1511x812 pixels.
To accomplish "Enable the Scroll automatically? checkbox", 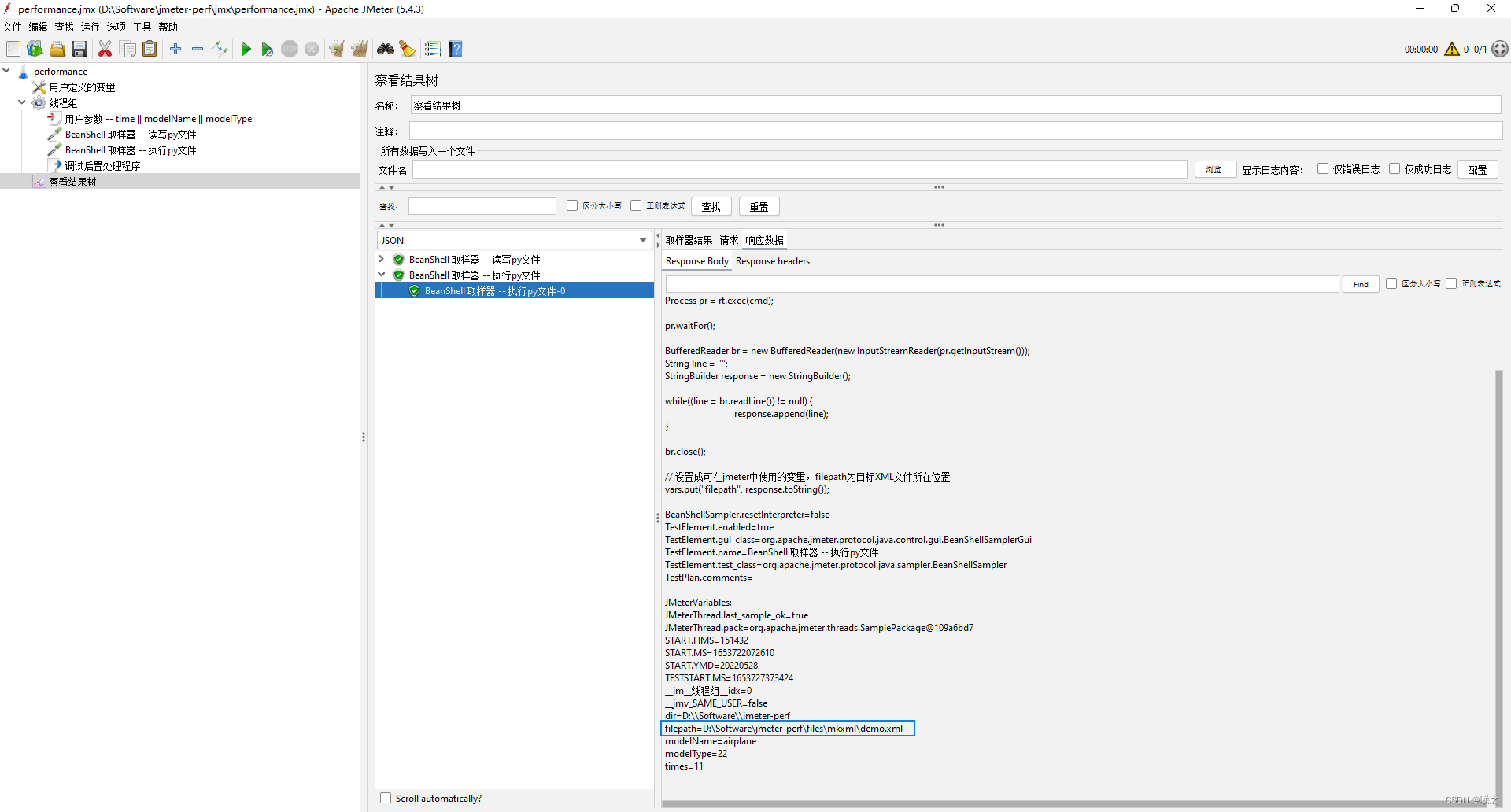I will pos(386,798).
